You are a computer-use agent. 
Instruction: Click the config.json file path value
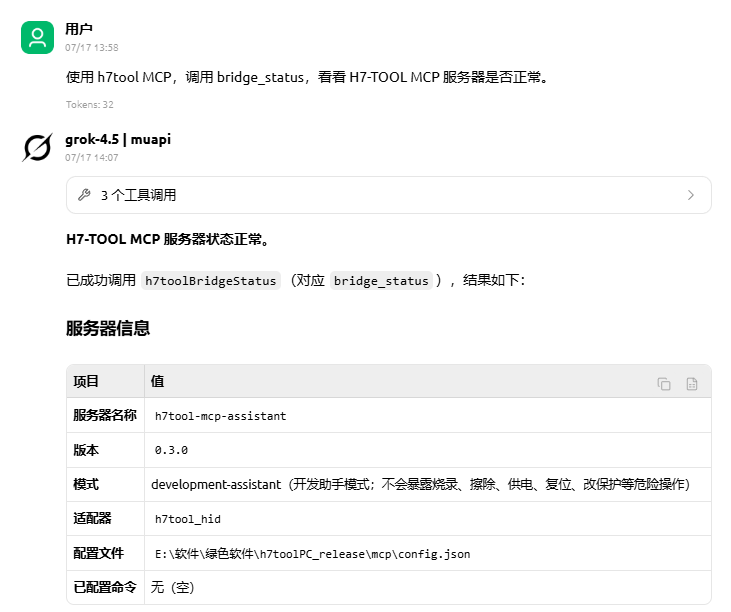[x=312, y=554]
